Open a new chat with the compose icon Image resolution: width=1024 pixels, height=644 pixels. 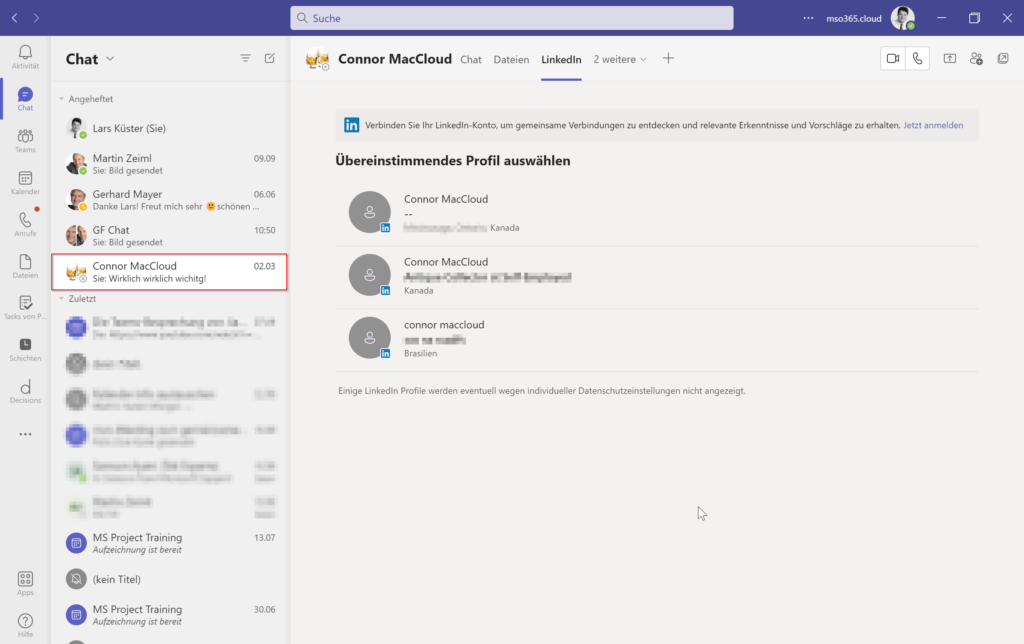click(269, 58)
